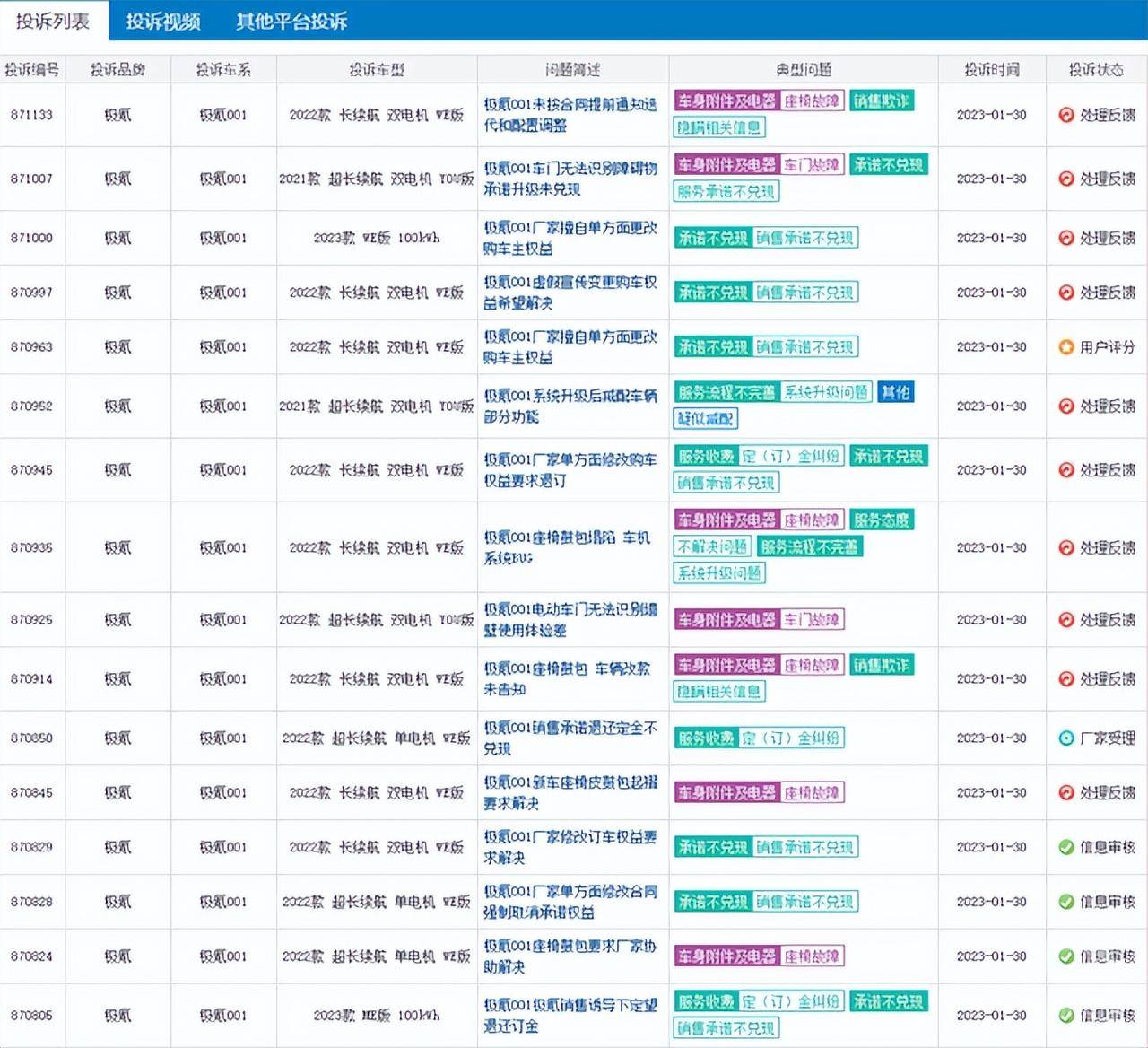Click the 车身附件及电器 tag in row 871133
Screen dimensions: 1148x1048
coord(726,101)
